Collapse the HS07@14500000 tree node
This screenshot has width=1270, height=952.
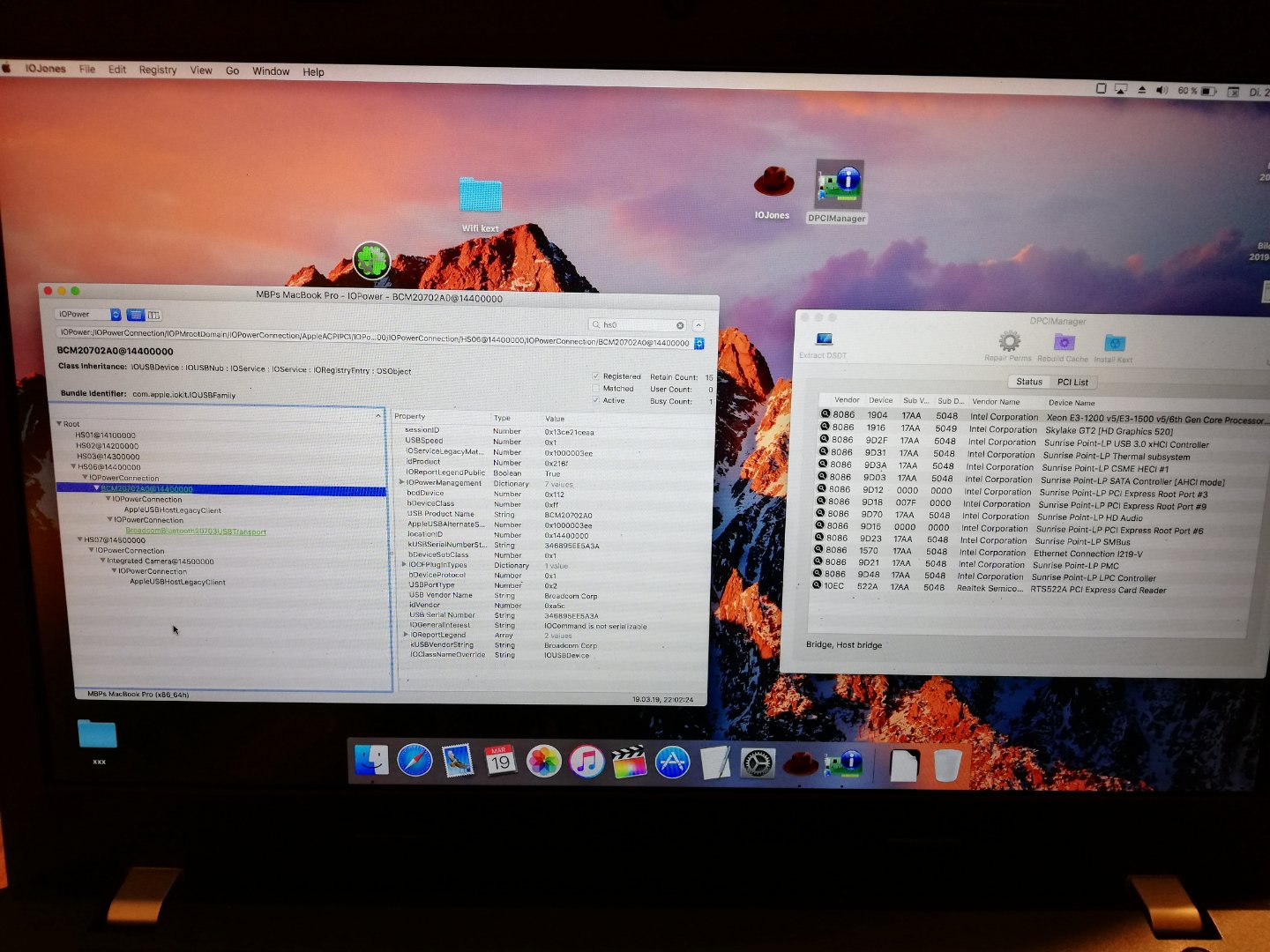pos(80,540)
